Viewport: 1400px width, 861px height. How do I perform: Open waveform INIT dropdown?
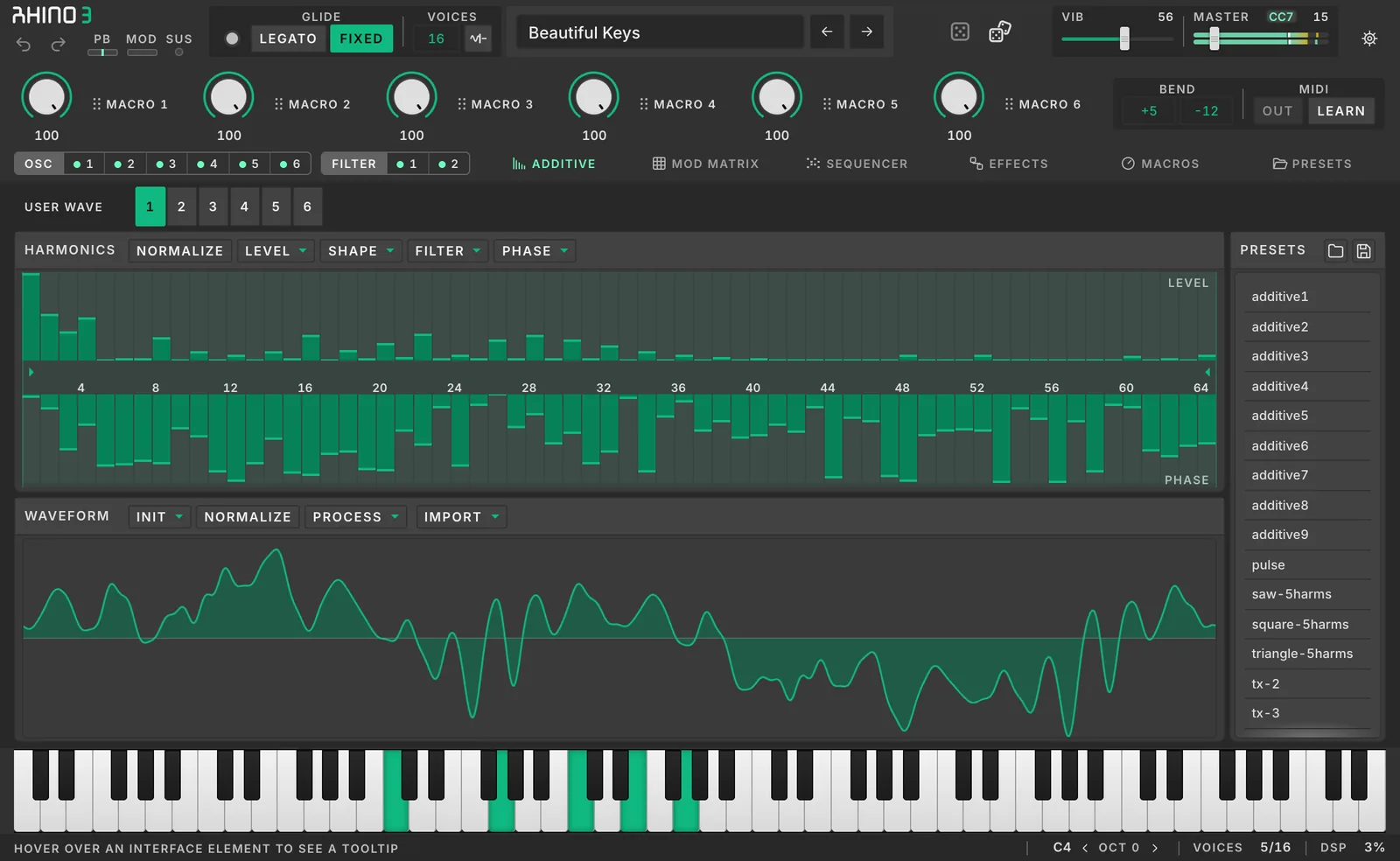[x=159, y=517]
